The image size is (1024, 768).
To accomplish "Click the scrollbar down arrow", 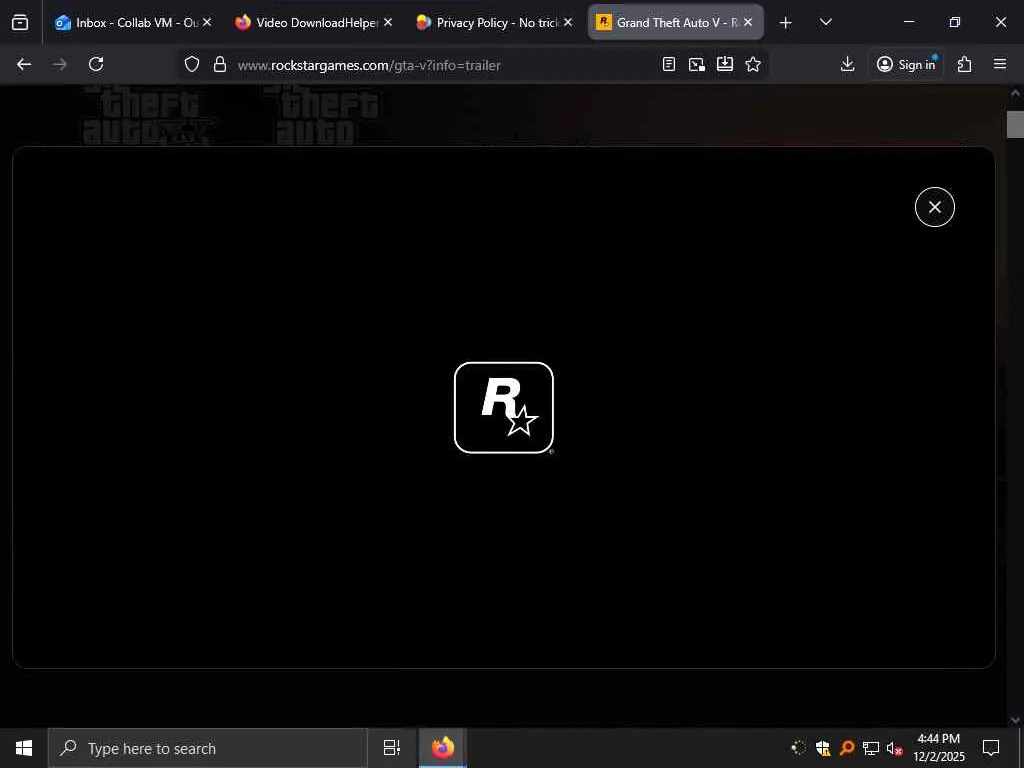I will [1015, 720].
